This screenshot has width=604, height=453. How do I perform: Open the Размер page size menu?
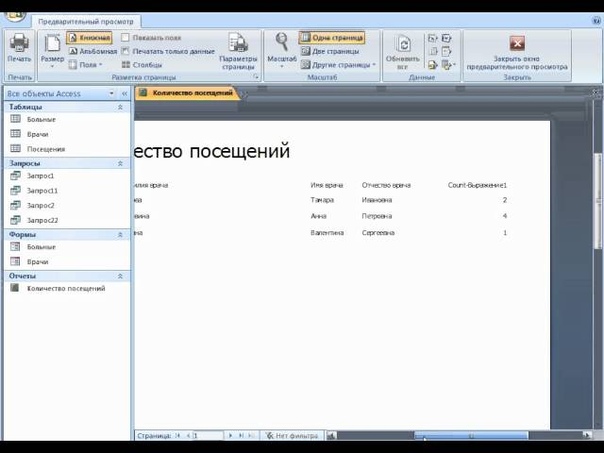[52, 48]
